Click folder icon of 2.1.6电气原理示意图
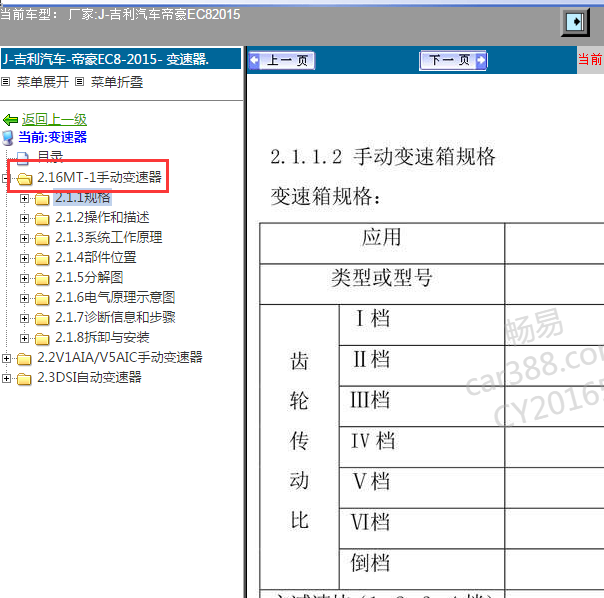This screenshot has height=598, width=604. 42,299
